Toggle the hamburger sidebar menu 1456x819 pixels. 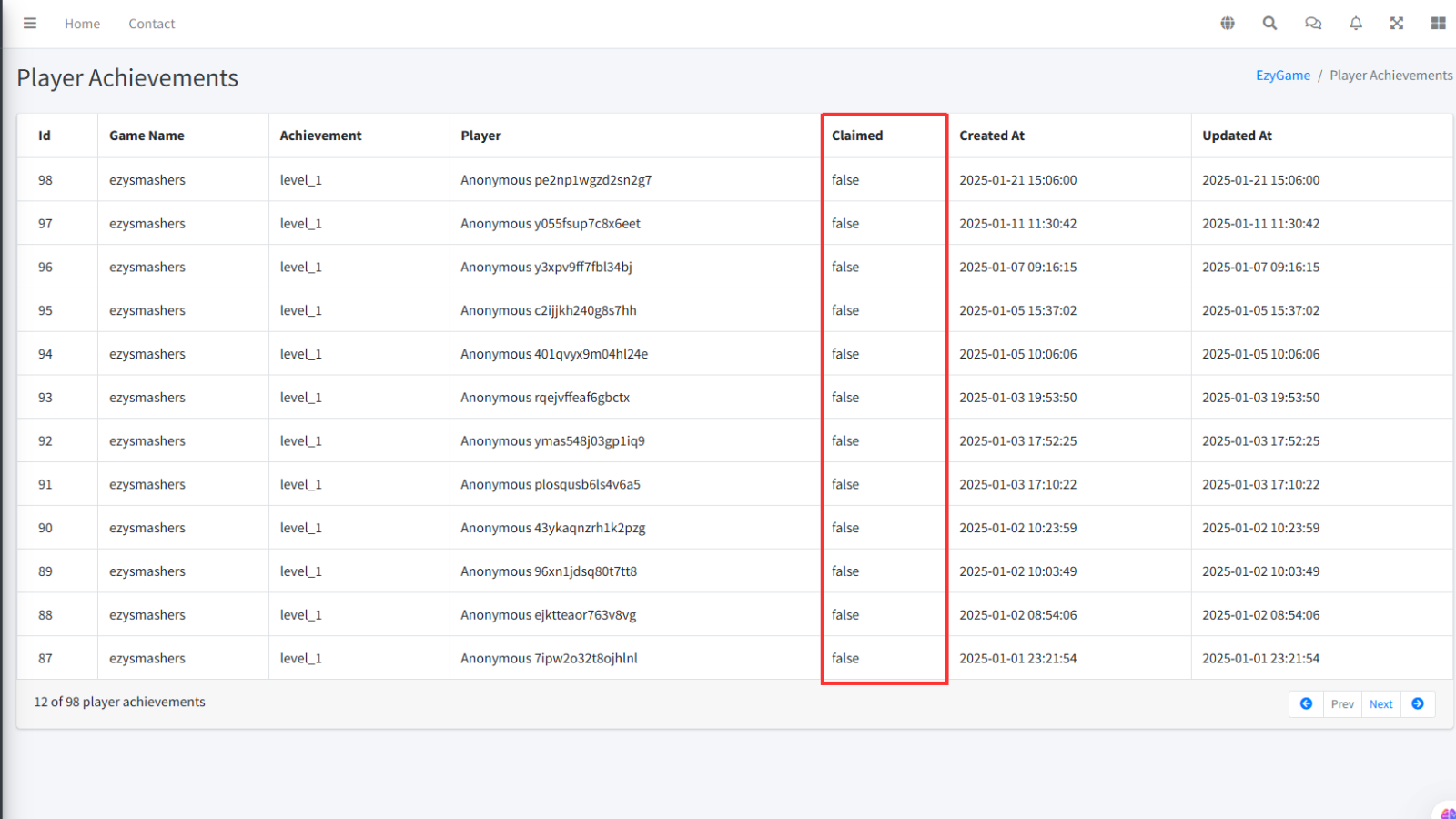pyautogui.click(x=30, y=24)
